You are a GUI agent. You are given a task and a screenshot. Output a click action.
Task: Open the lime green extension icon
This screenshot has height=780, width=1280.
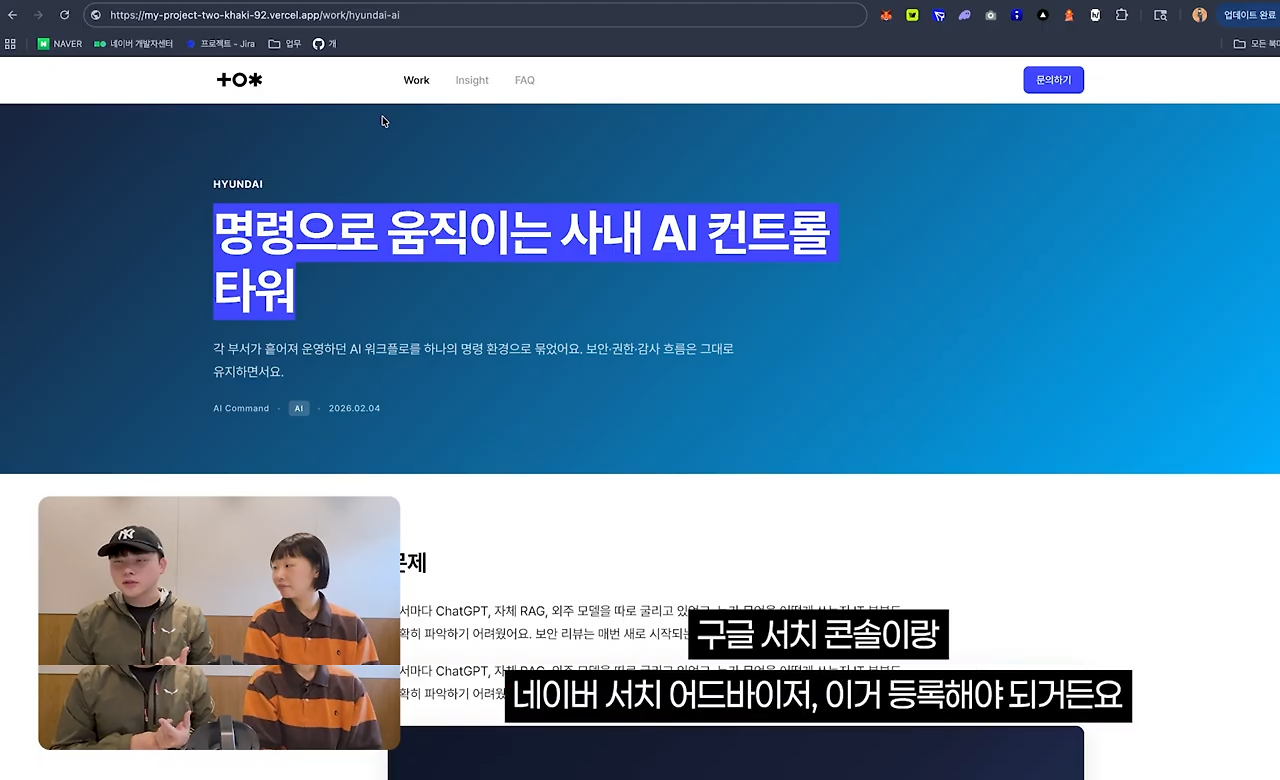point(912,15)
